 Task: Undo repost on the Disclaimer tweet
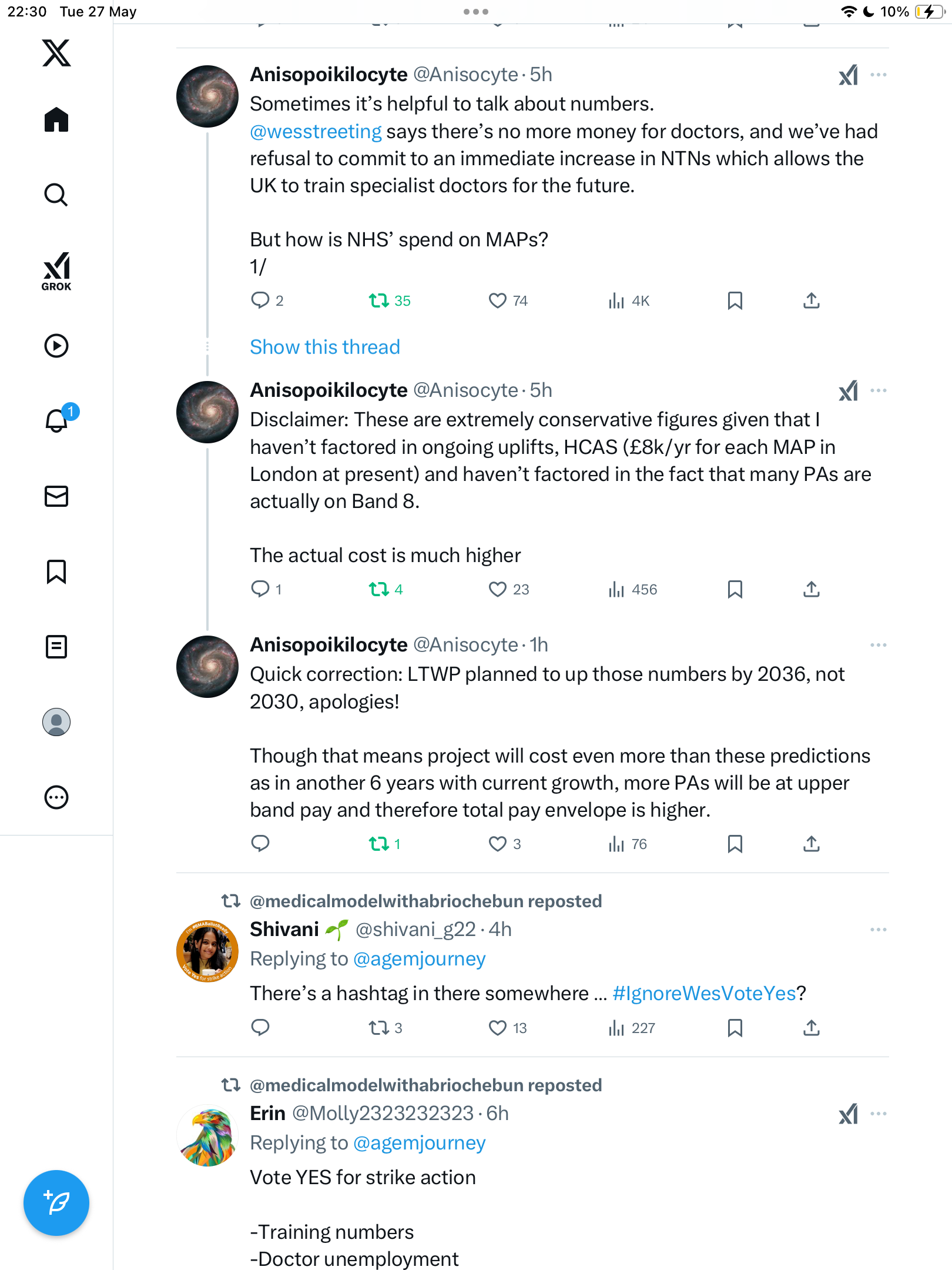pos(379,589)
